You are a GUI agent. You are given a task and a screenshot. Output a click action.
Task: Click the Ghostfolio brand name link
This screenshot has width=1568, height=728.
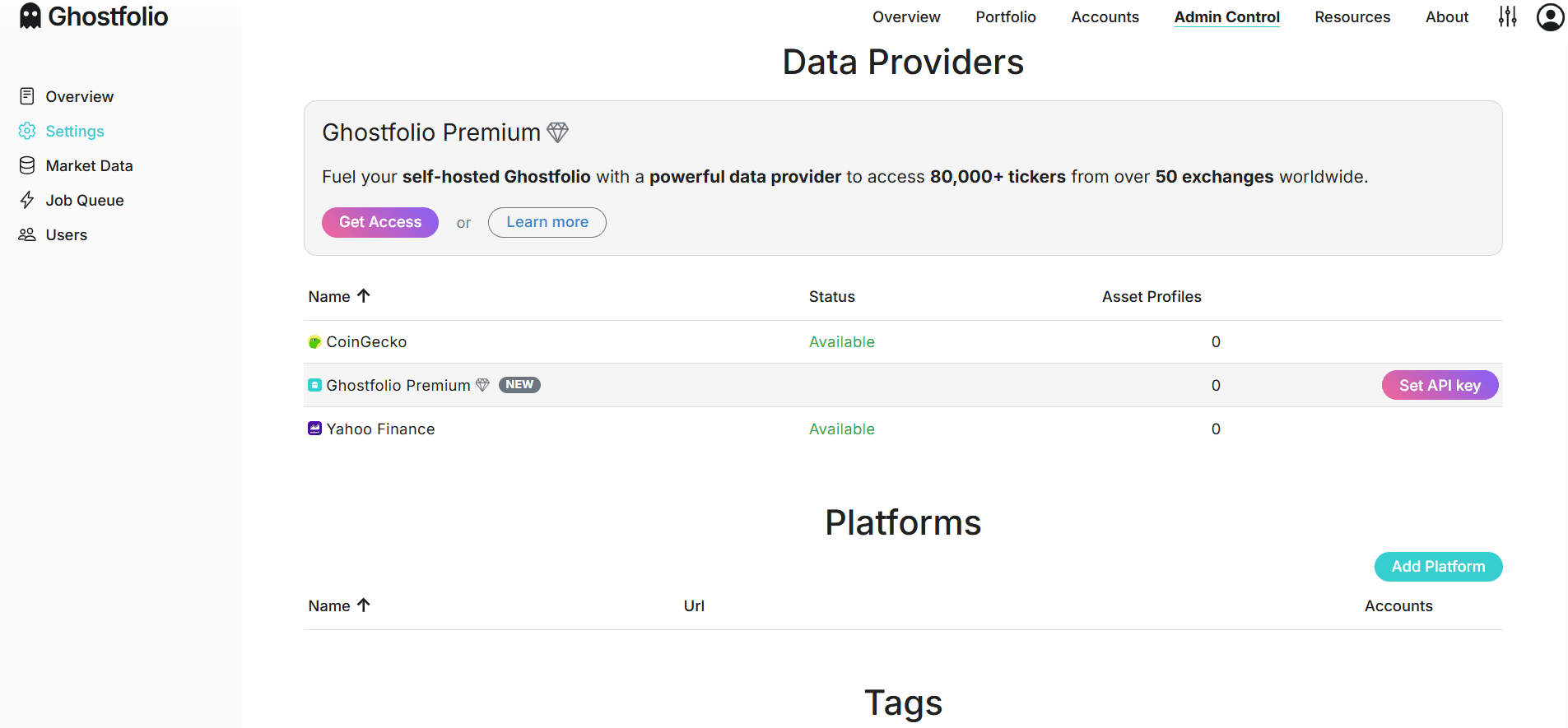pyautogui.click(x=108, y=16)
